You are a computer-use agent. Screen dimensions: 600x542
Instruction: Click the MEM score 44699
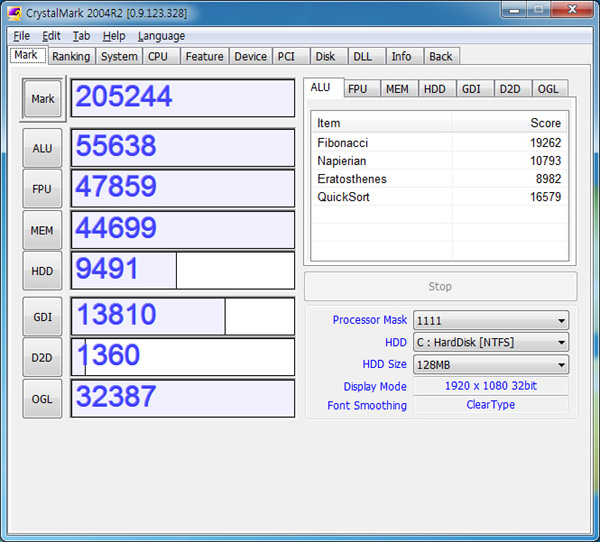point(183,230)
